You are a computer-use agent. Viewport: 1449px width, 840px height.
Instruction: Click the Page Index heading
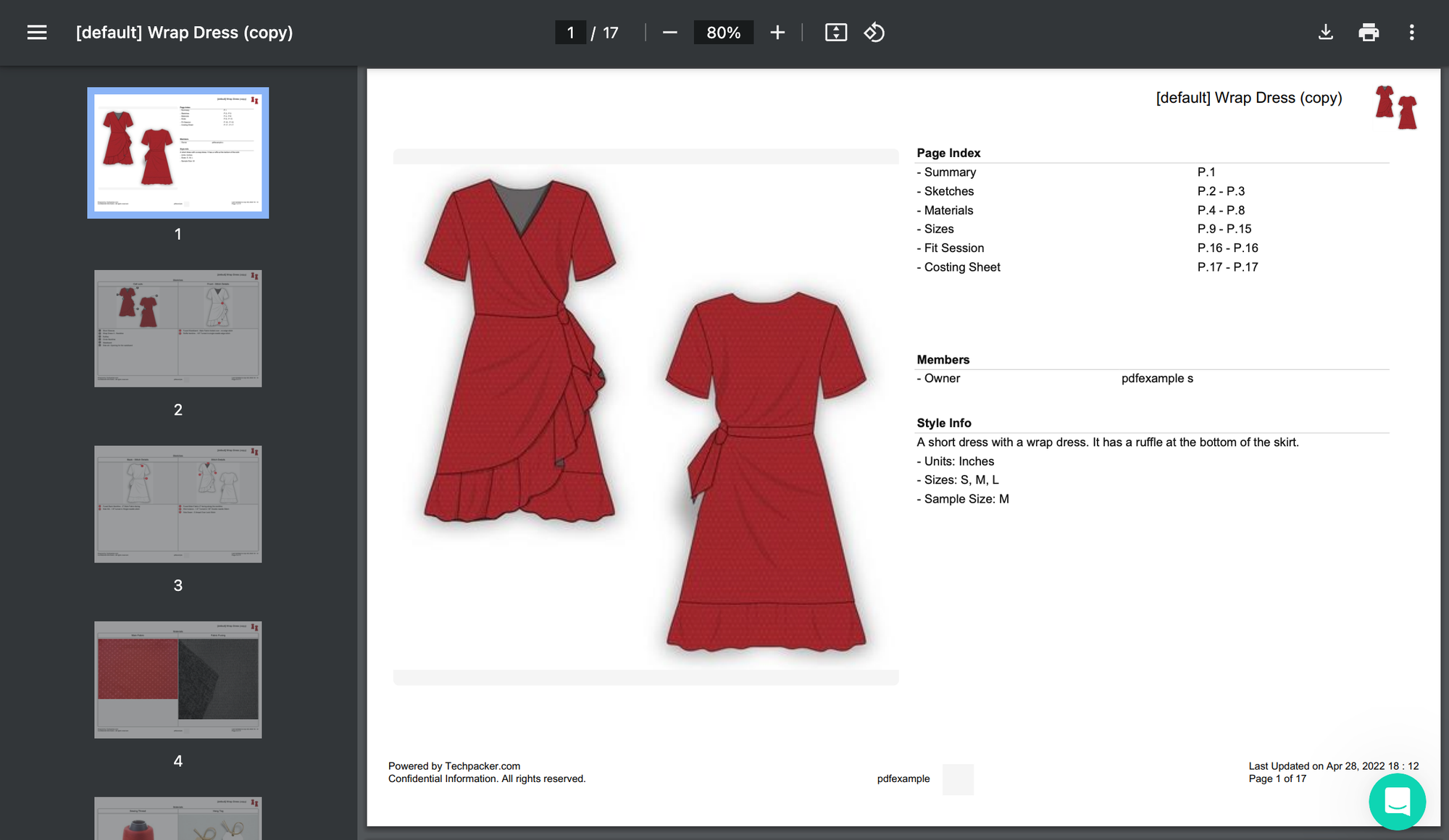click(x=948, y=153)
